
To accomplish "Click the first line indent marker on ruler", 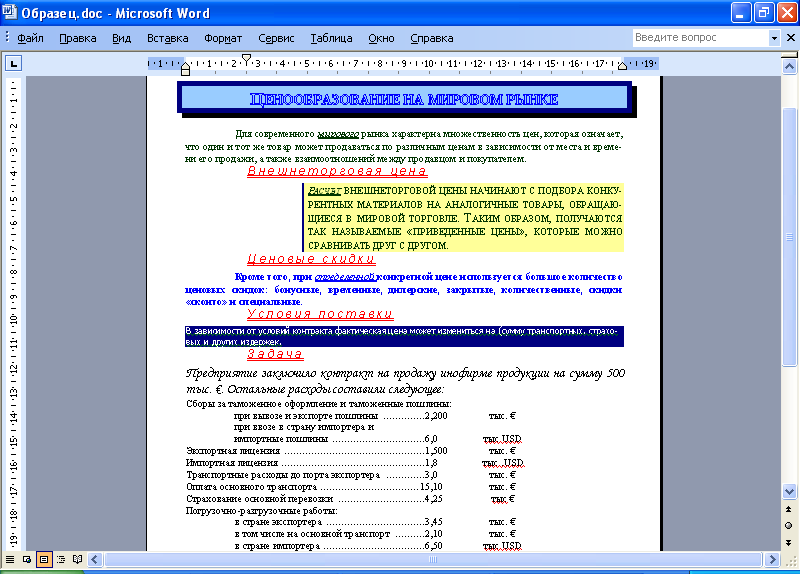I will 246,59.
